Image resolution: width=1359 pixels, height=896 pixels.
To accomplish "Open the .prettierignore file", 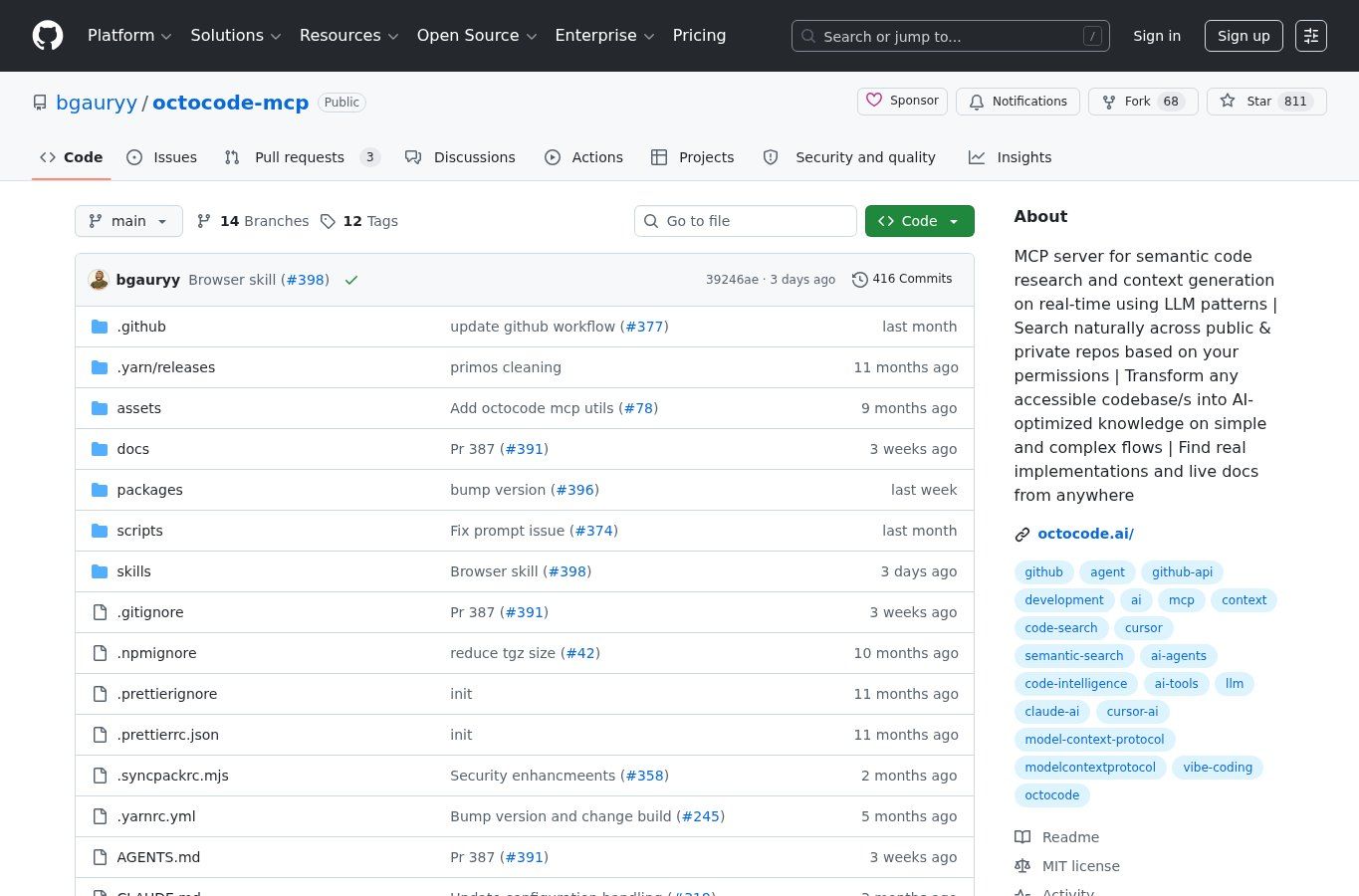I will tap(166, 694).
